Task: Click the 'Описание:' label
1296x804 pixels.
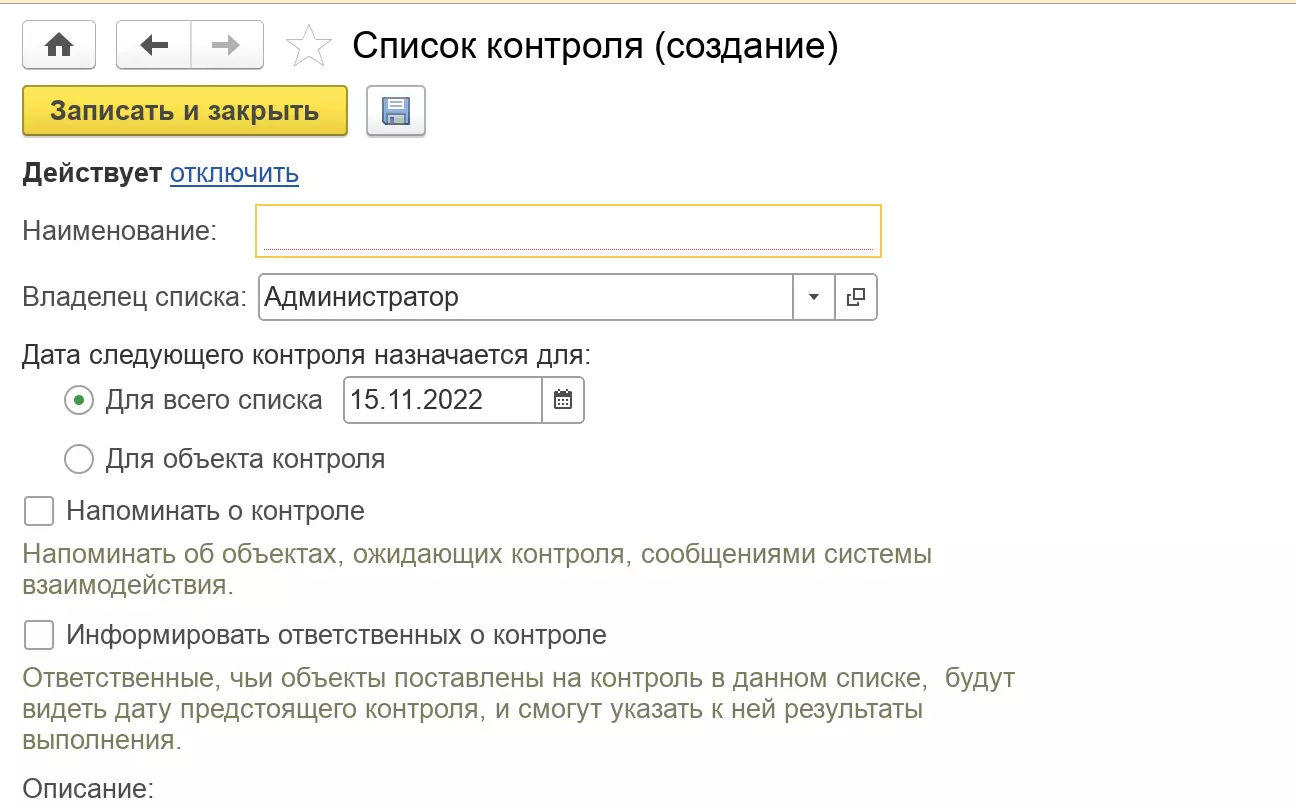Action: [x=88, y=789]
